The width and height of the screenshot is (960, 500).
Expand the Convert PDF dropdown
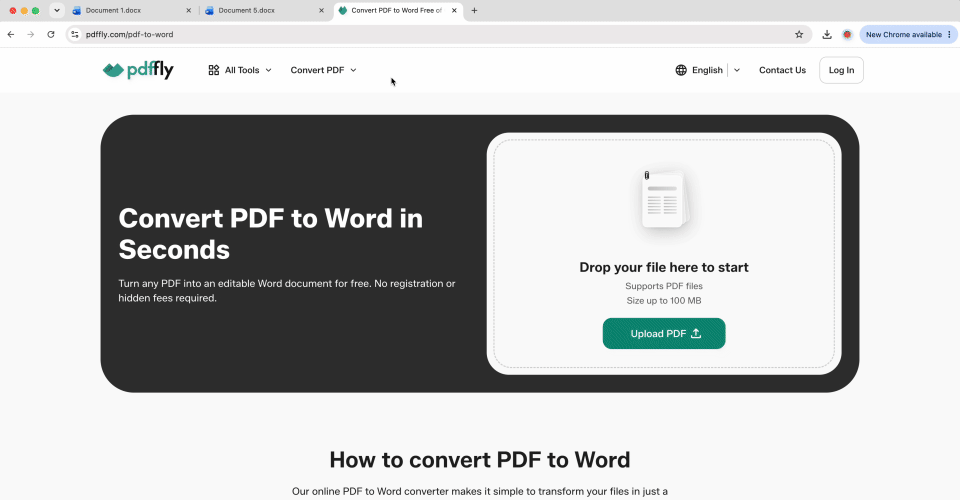click(323, 70)
